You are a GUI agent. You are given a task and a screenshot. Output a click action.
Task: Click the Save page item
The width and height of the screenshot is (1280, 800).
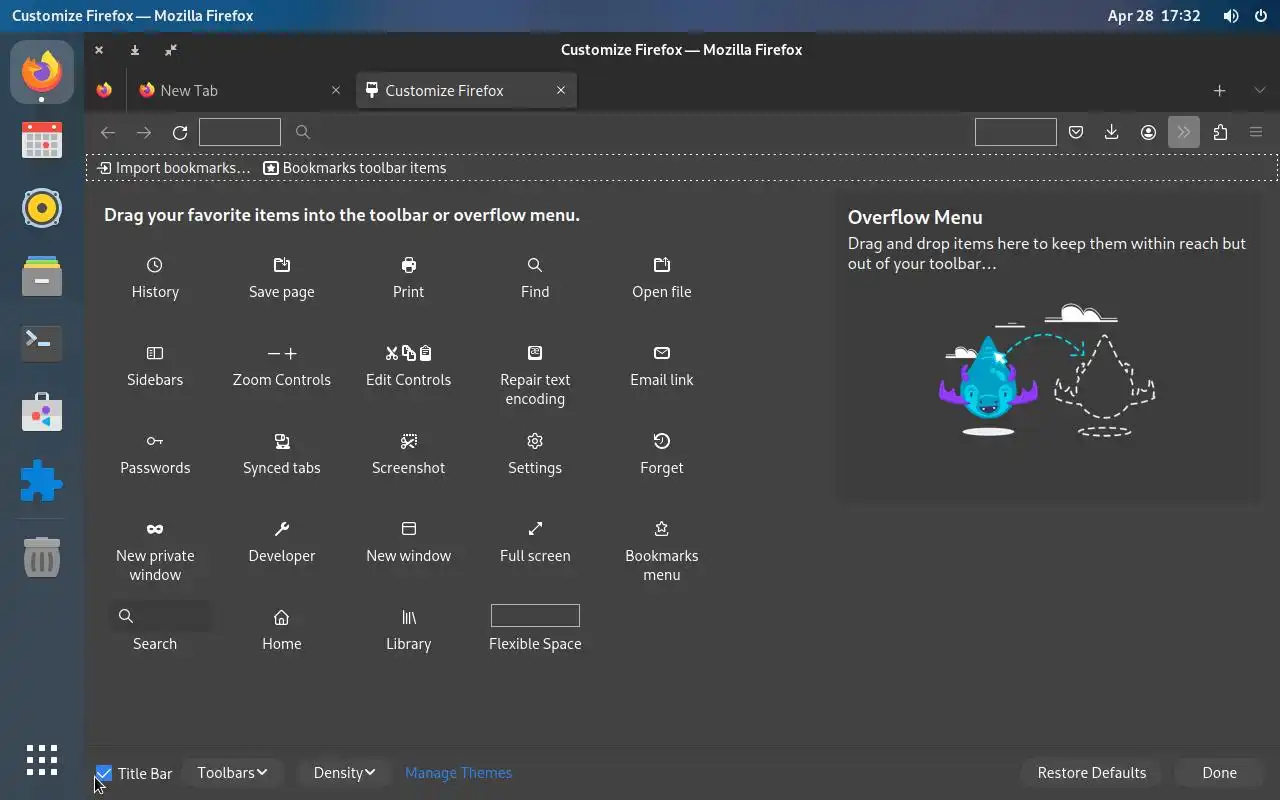(282, 278)
